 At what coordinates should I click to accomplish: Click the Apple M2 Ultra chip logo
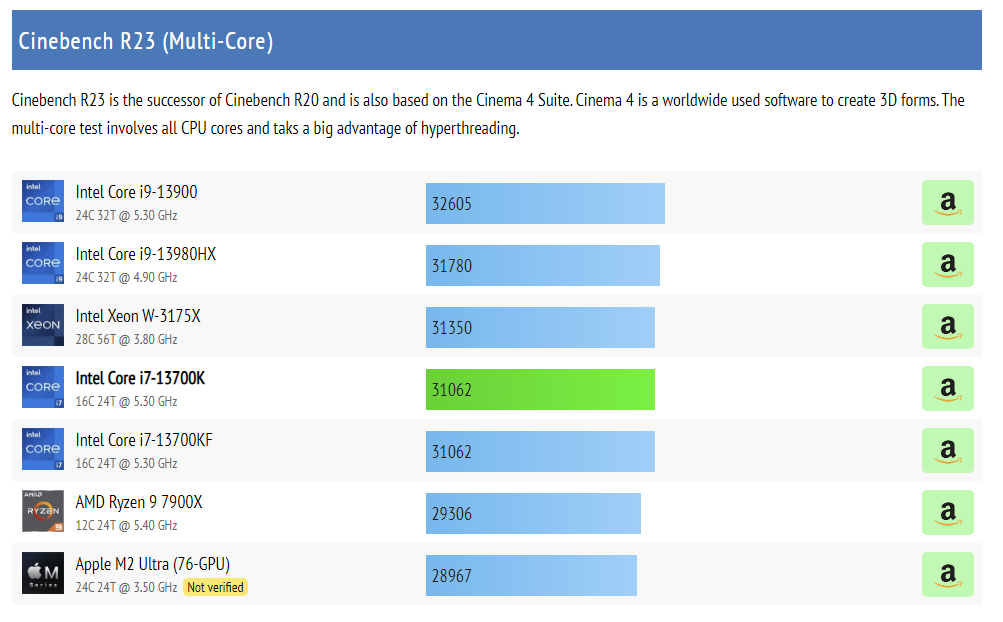pos(43,573)
